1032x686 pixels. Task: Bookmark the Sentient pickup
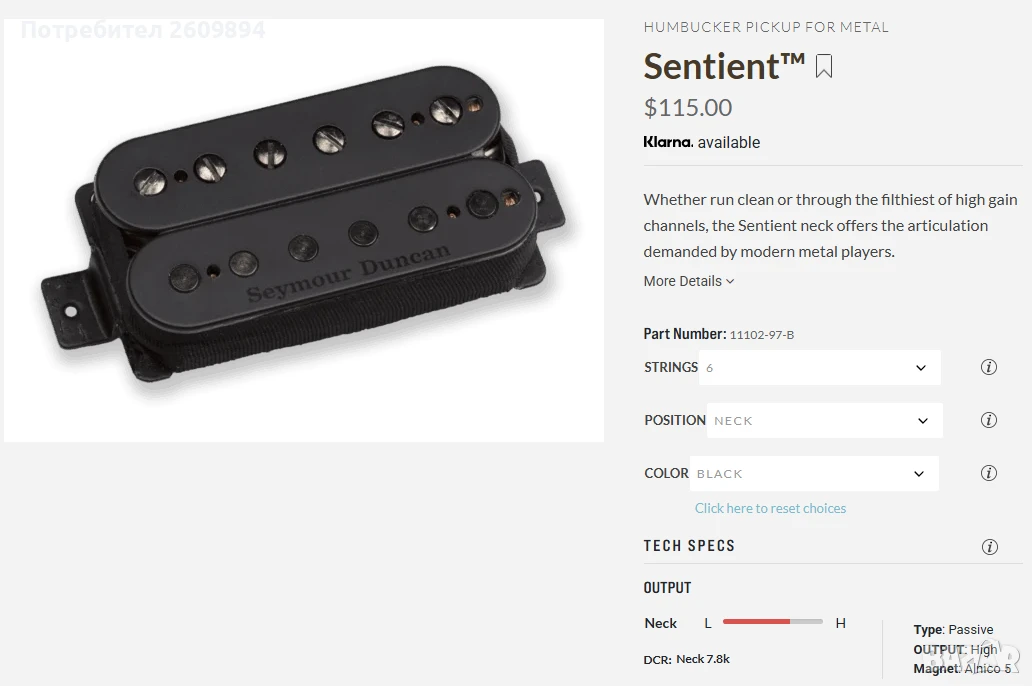pyautogui.click(x=823, y=66)
